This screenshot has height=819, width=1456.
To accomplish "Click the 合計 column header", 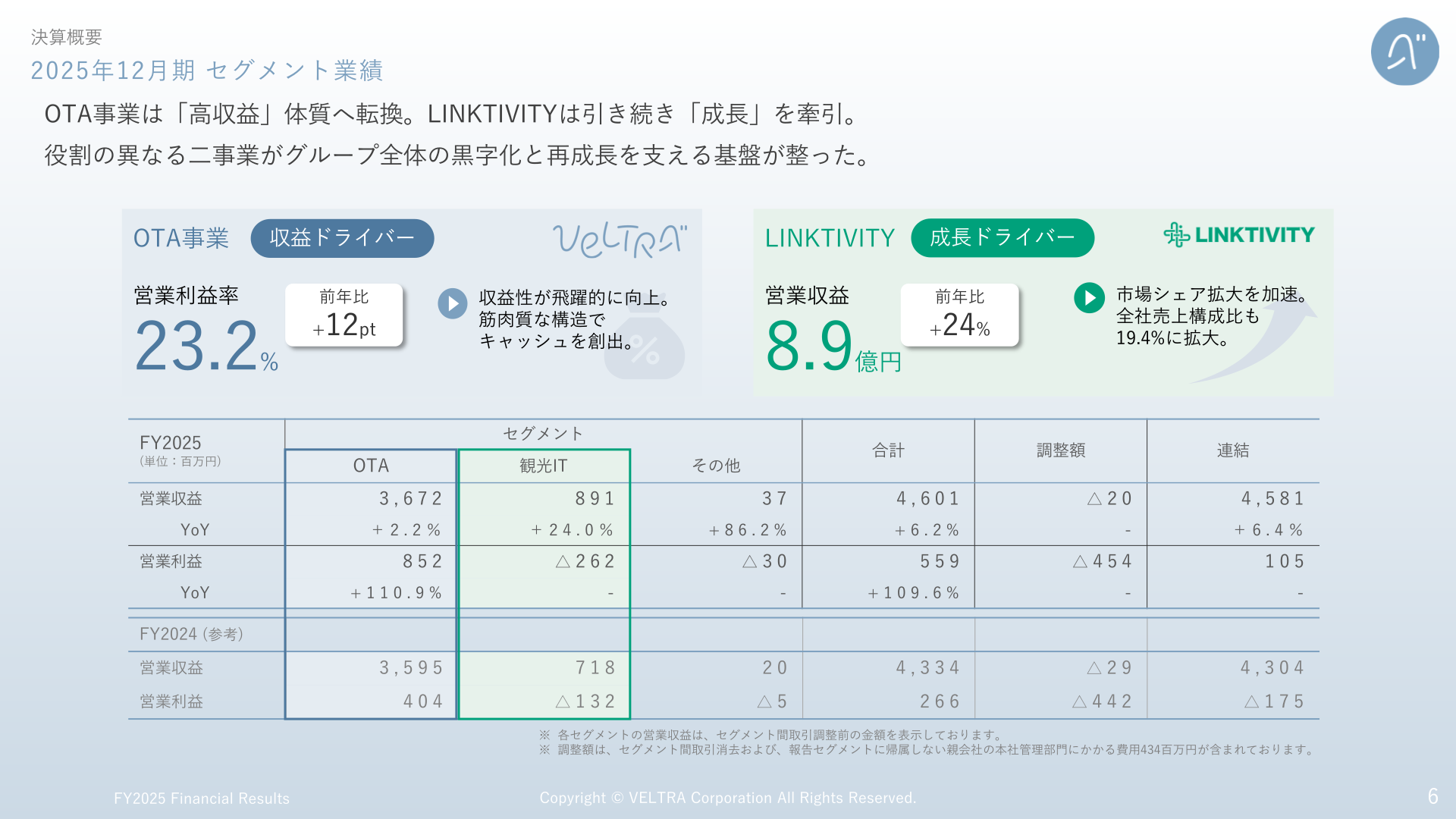I will click(x=889, y=450).
